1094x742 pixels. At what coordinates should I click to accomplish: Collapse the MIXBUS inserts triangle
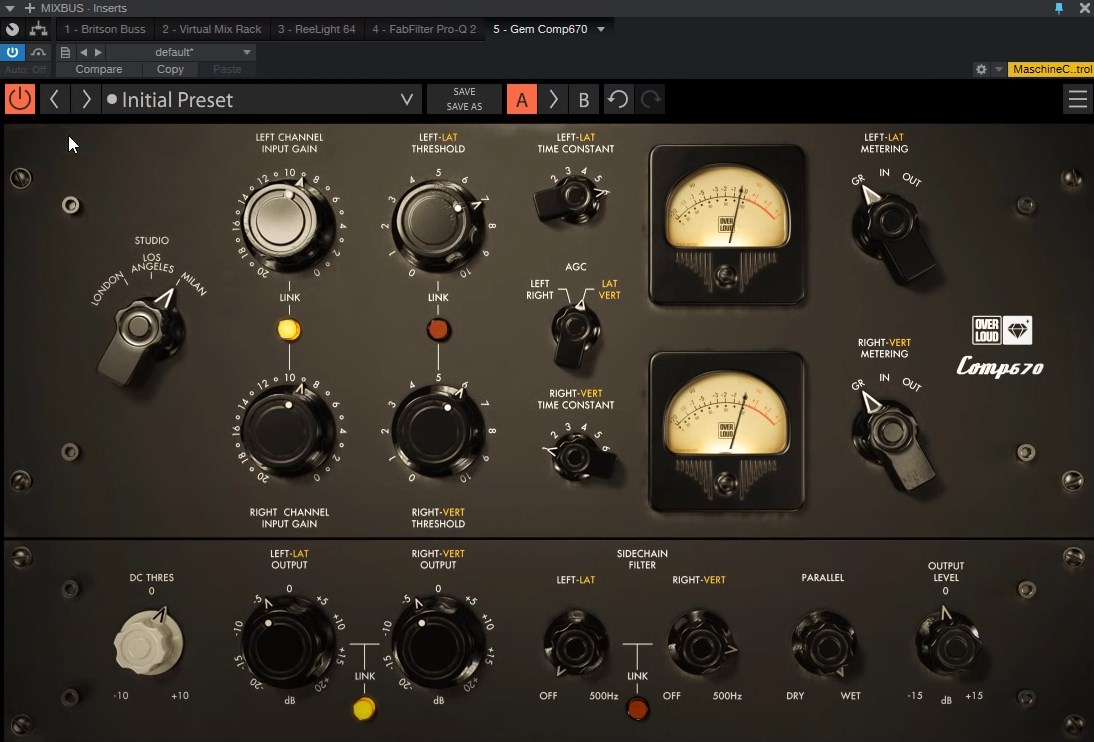click(9, 8)
